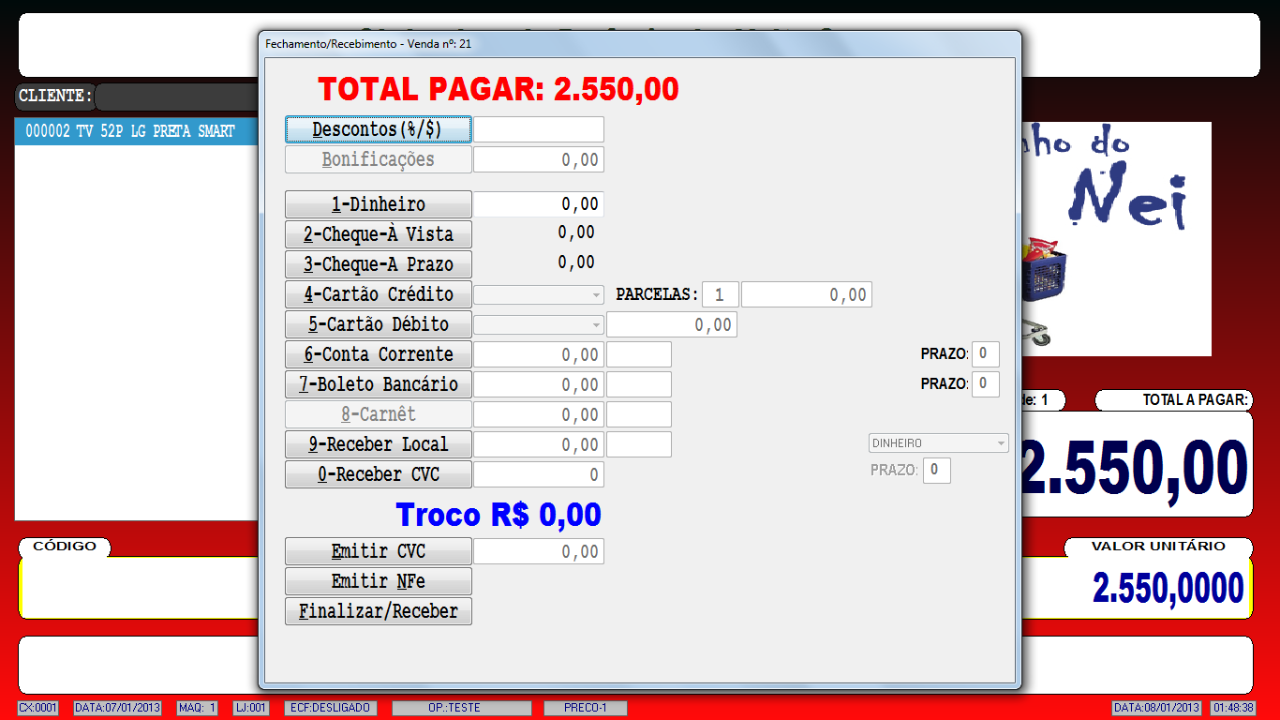Click the 7-Boleto Bancário button
The height and width of the screenshot is (720, 1280).
pos(378,385)
